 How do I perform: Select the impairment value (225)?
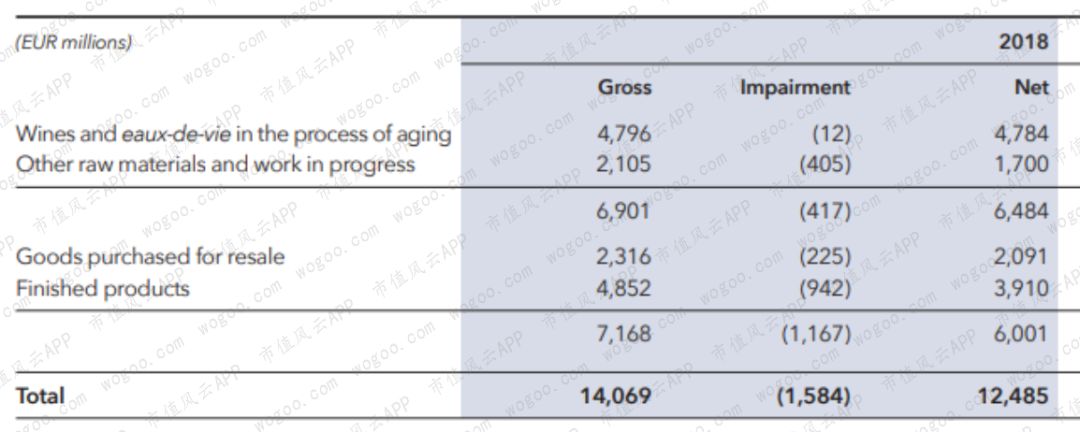tap(825, 256)
